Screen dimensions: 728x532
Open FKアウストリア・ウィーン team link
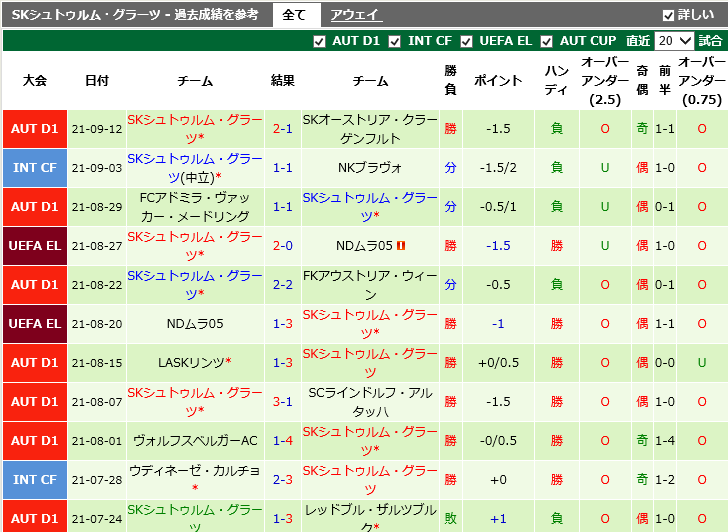tap(370, 285)
